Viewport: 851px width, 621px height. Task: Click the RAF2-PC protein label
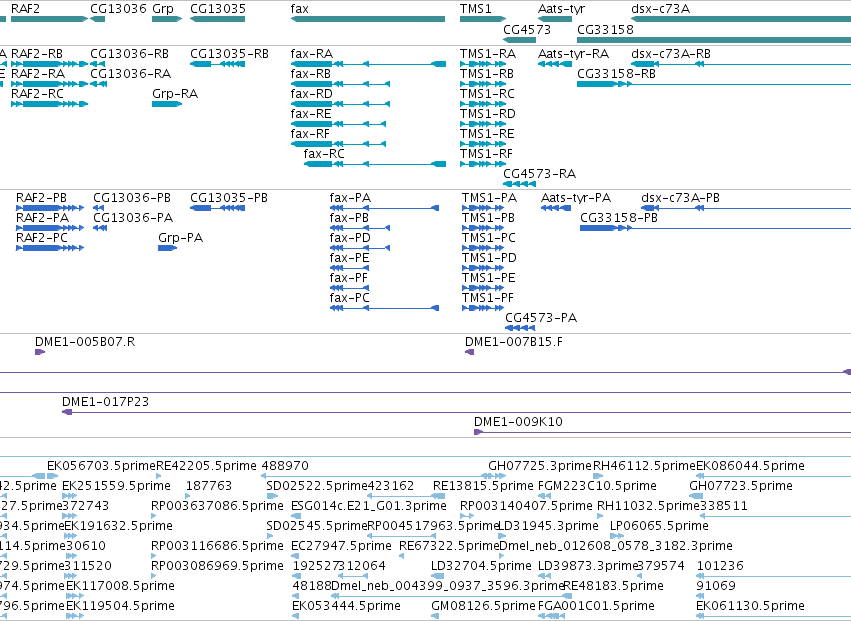point(42,237)
